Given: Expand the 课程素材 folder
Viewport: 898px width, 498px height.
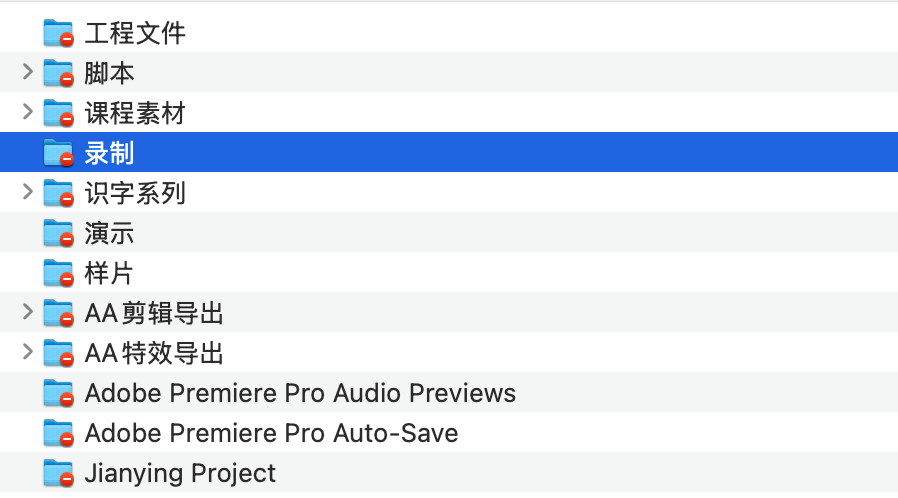Looking at the screenshot, I should 27,112.
